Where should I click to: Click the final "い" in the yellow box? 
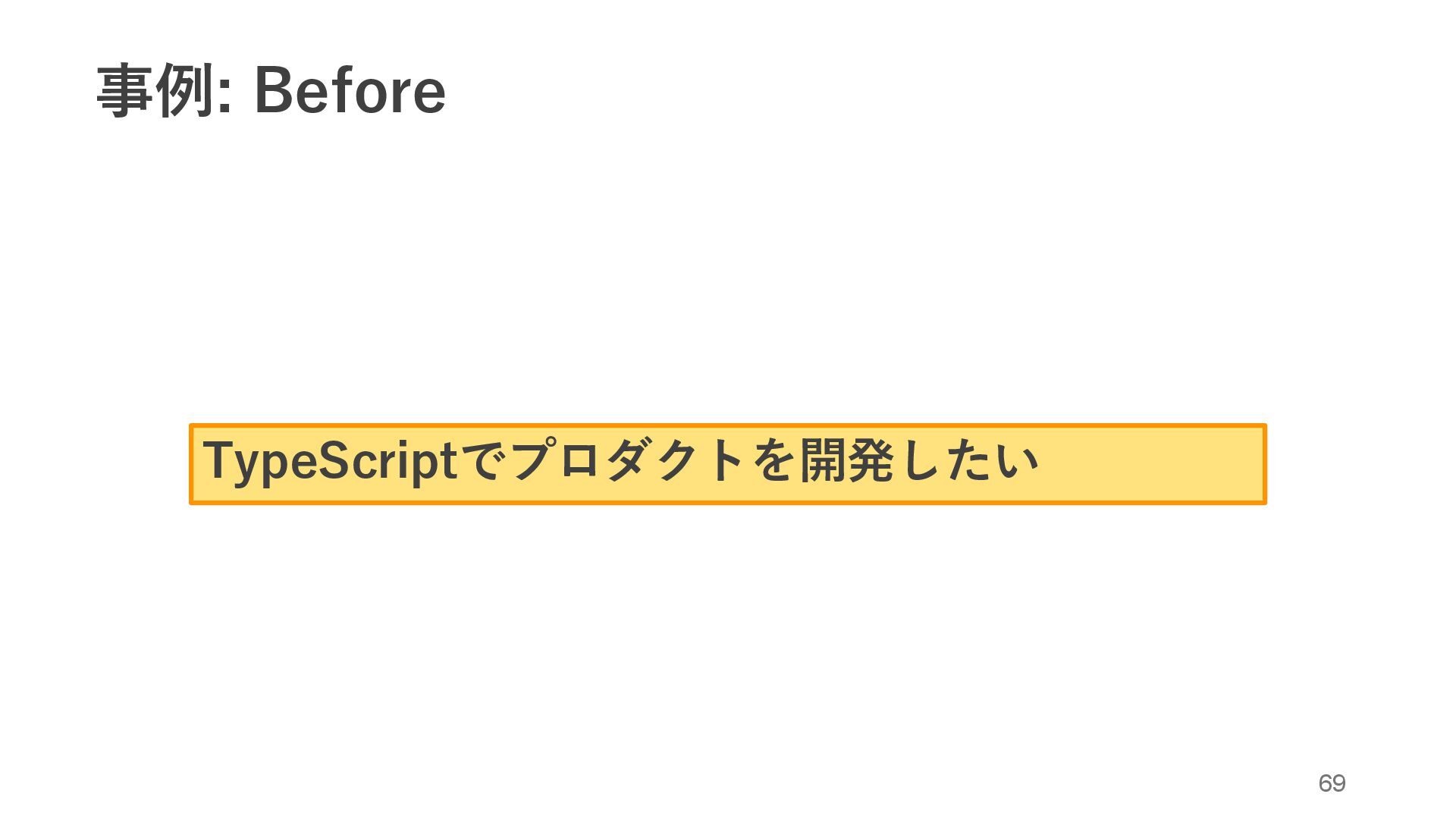[1017, 460]
